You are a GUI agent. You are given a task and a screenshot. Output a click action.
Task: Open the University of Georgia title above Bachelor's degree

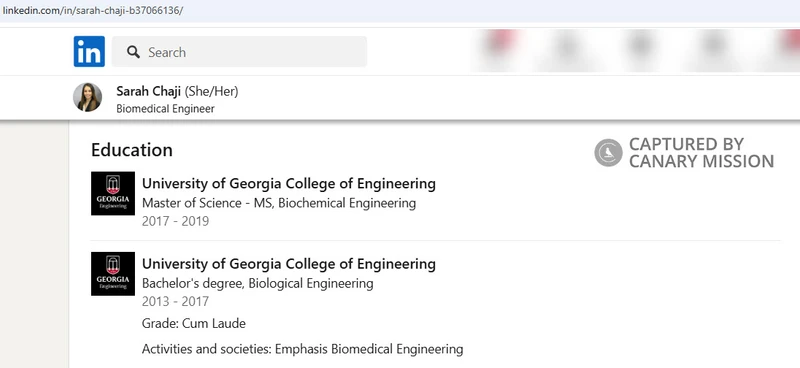[x=289, y=264]
